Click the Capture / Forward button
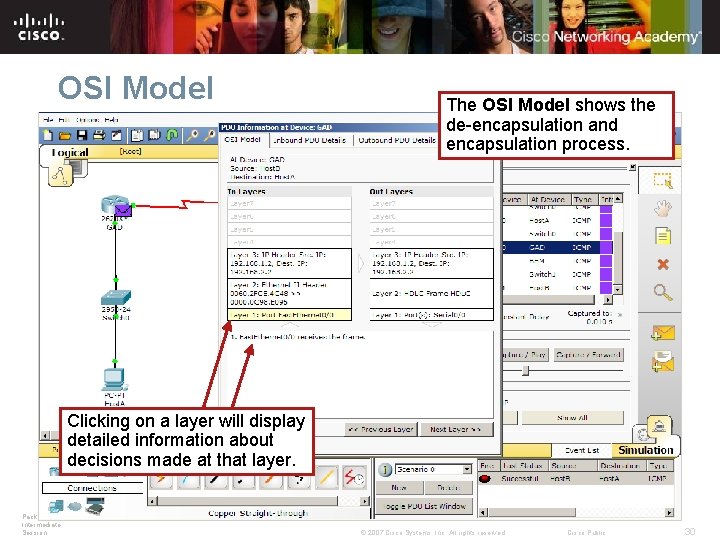The height and width of the screenshot is (540, 720). [589, 354]
